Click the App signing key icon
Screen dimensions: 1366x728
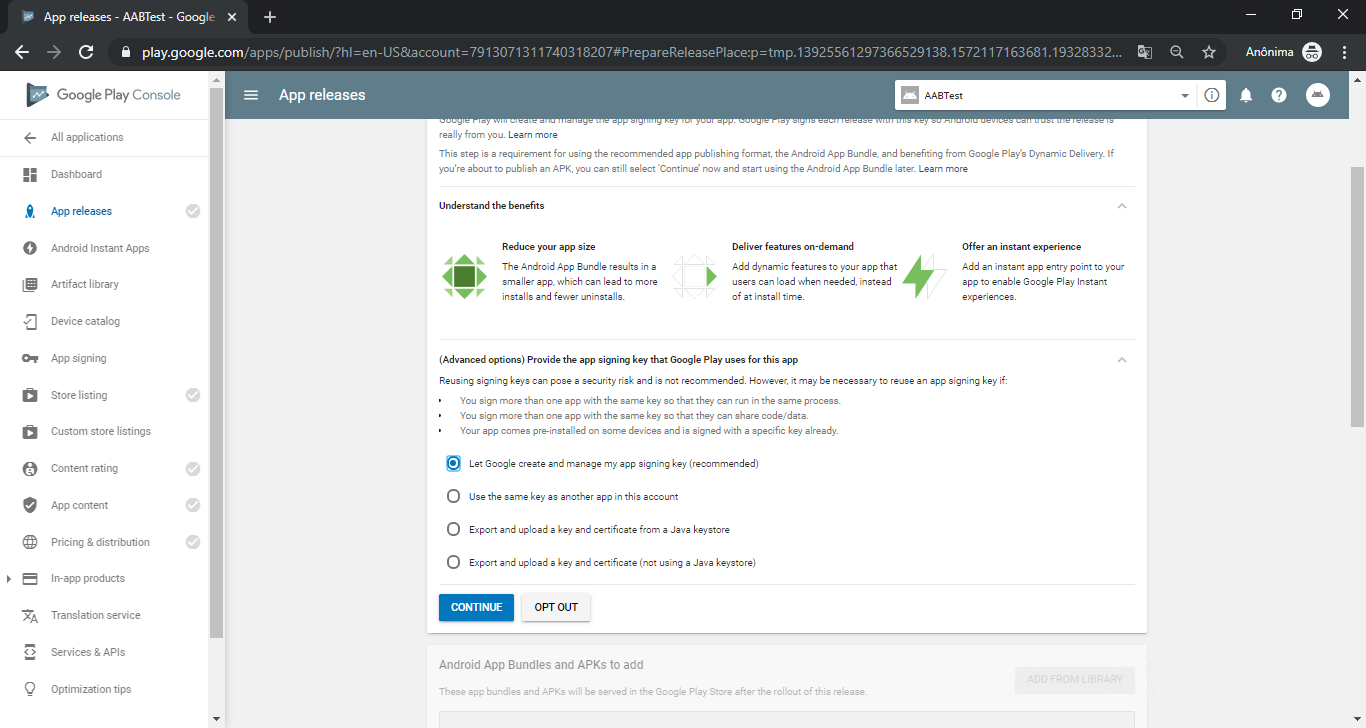30,358
